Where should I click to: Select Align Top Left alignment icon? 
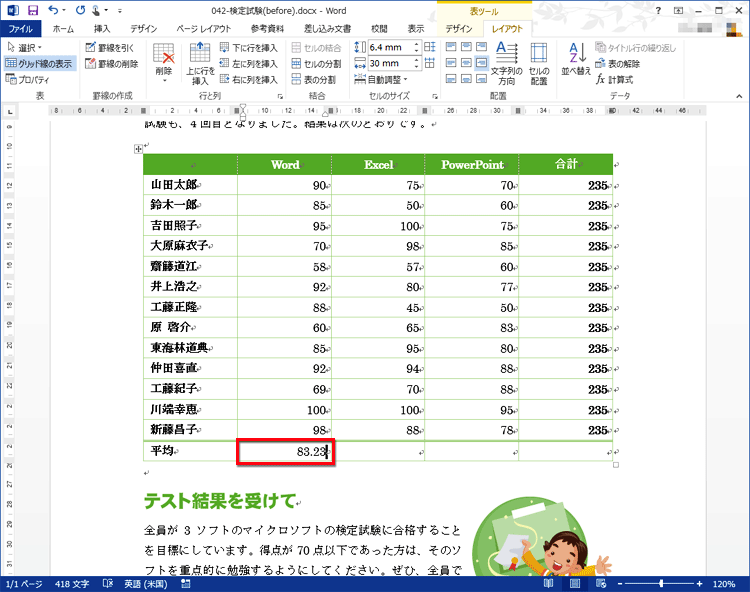(451, 46)
